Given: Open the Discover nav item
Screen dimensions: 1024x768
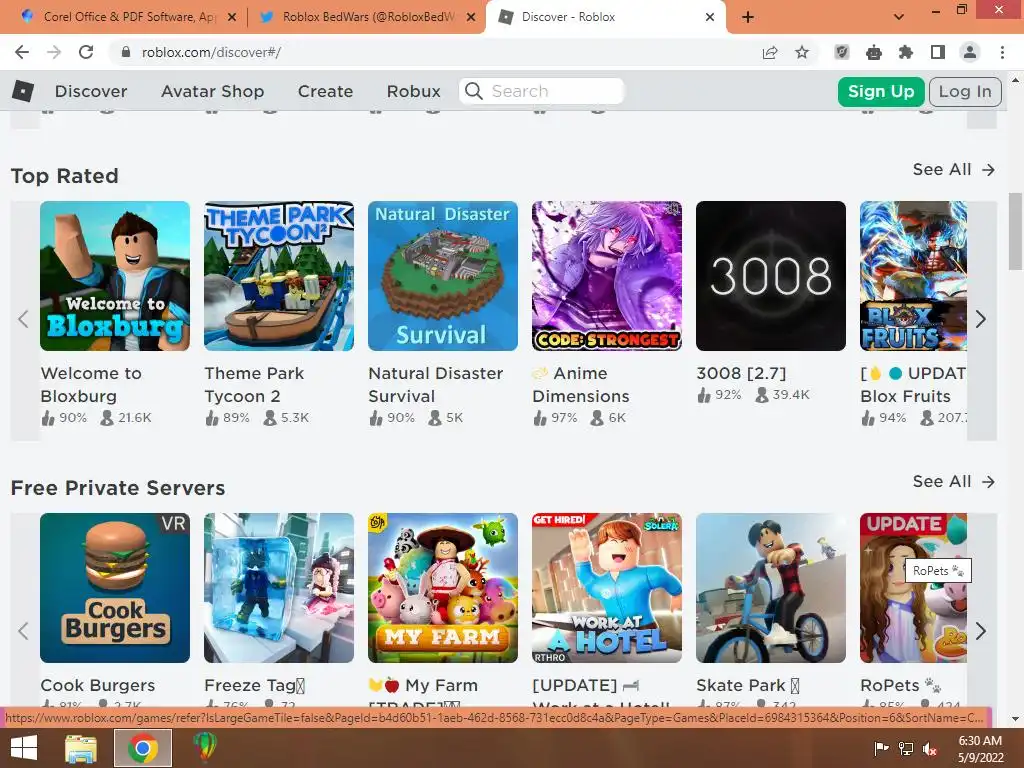Looking at the screenshot, I should 91,91.
